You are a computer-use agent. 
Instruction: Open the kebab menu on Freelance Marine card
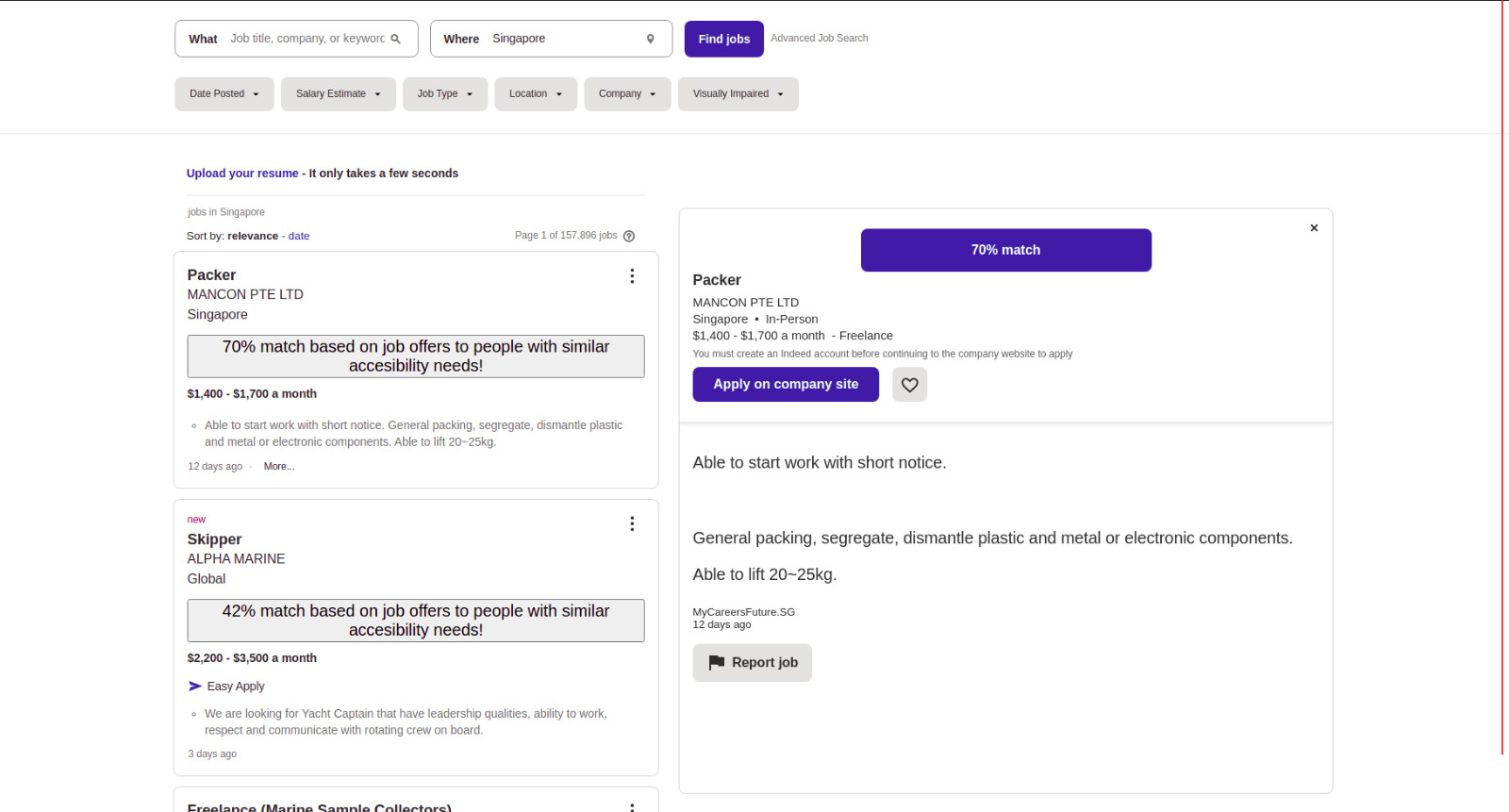(632, 806)
